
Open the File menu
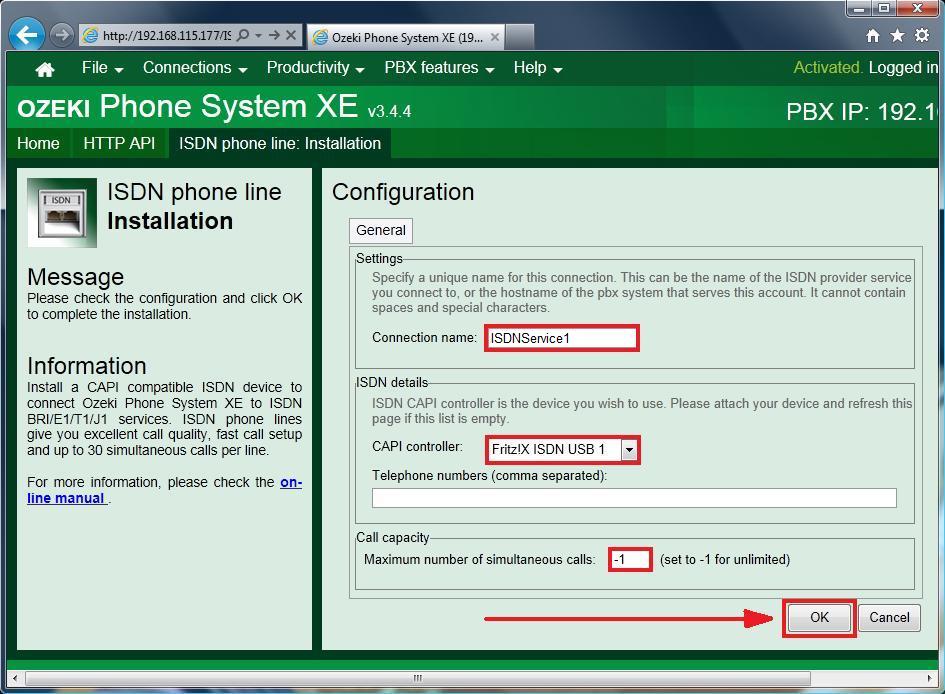(x=102, y=68)
